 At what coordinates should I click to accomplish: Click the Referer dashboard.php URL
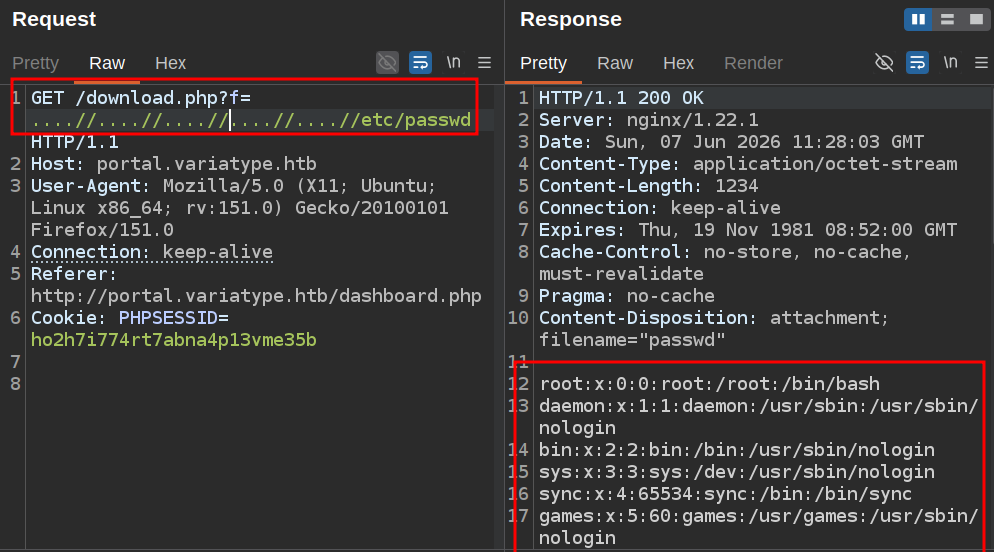256,296
